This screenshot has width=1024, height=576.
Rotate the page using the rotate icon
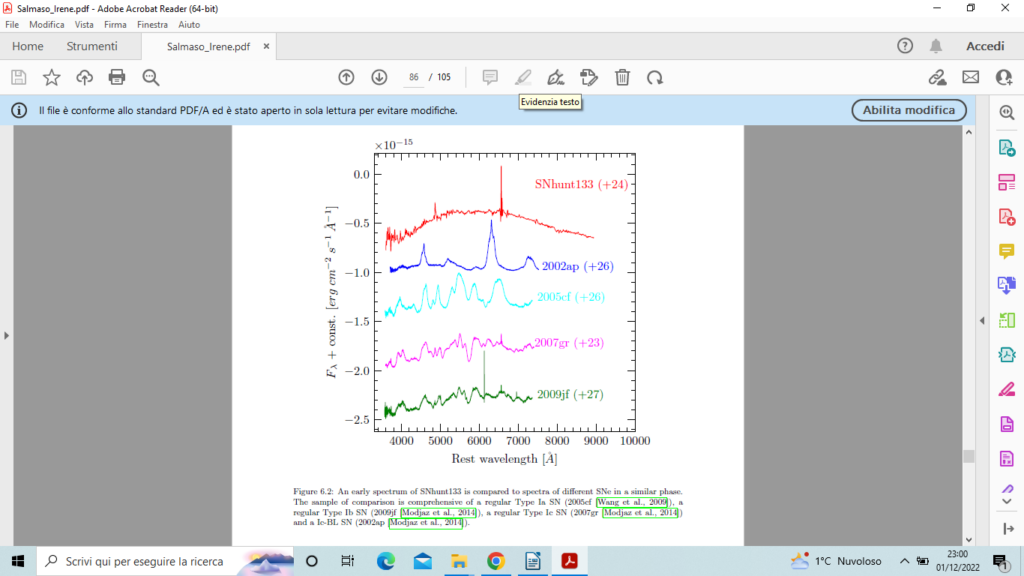[x=655, y=77]
